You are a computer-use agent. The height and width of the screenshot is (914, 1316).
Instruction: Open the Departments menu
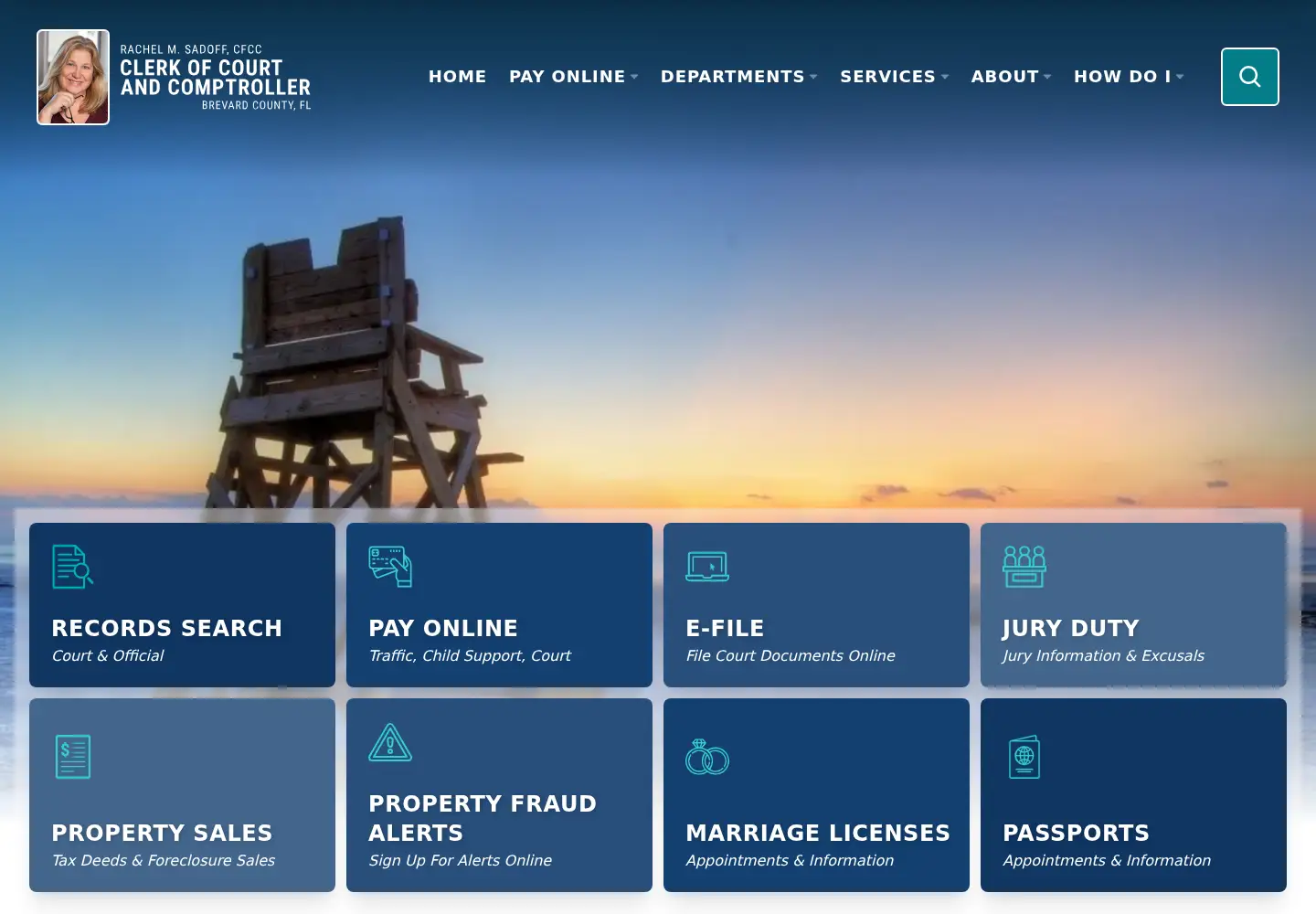click(732, 77)
